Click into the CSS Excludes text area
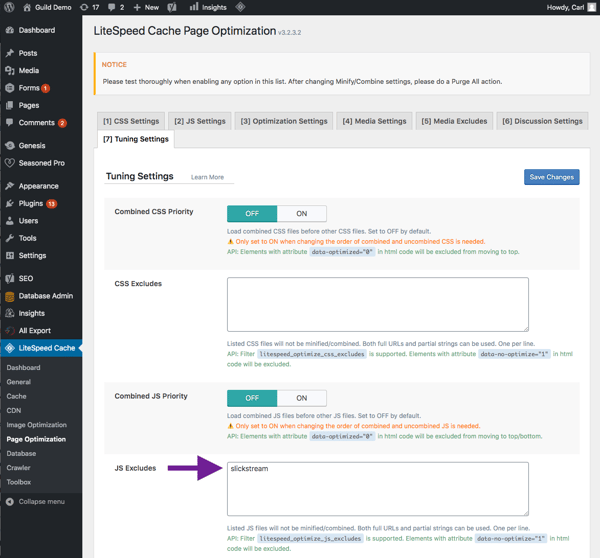 coord(378,305)
